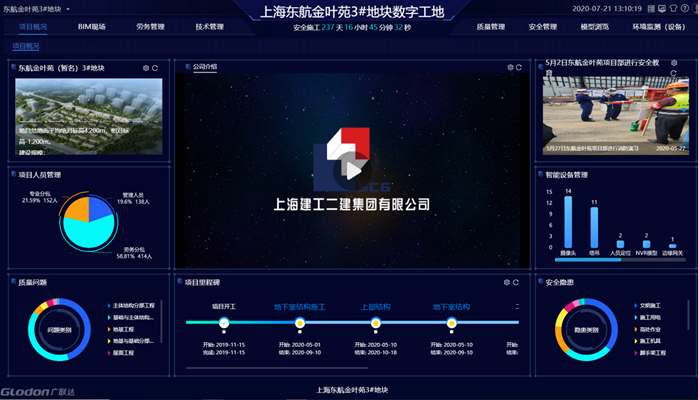This screenshot has width=698, height=400.
Task: Toggle 地基工程 legend in 质量问题 chart
Action: click(x=123, y=329)
